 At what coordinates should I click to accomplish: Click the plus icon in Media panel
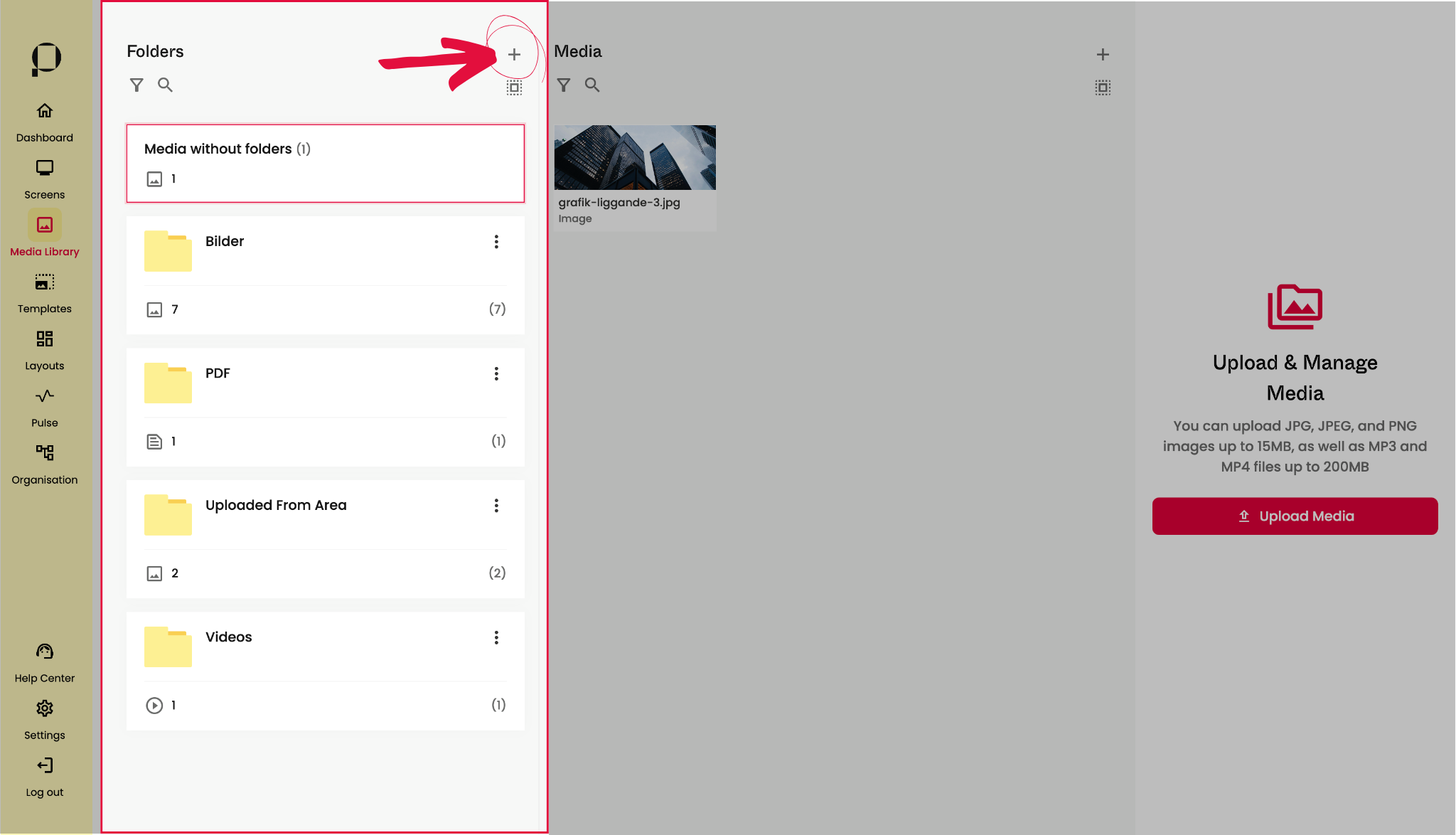coord(1103,55)
